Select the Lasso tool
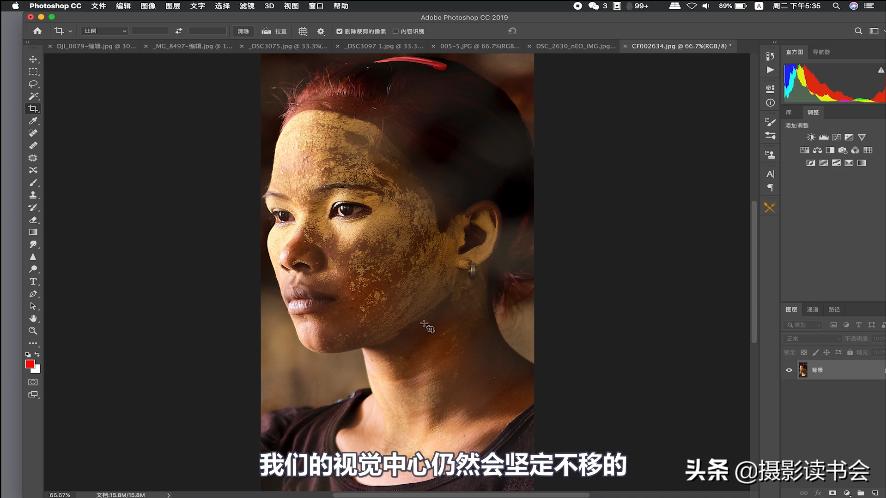The height and width of the screenshot is (498, 886). (33, 84)
